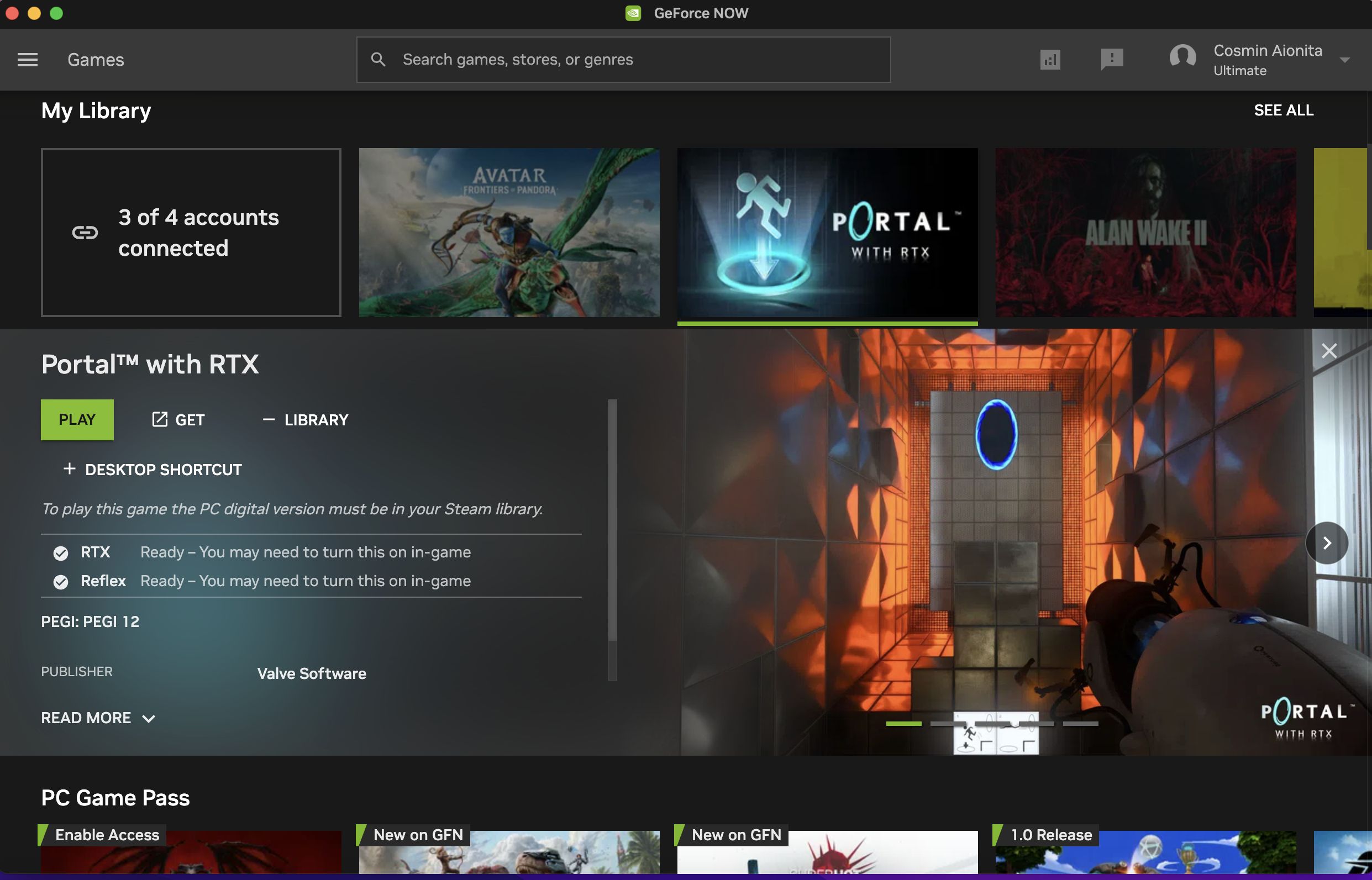Open SEE ALL for My Library
Screen dimensions: 1372x880
click(x=1283, y=110)
